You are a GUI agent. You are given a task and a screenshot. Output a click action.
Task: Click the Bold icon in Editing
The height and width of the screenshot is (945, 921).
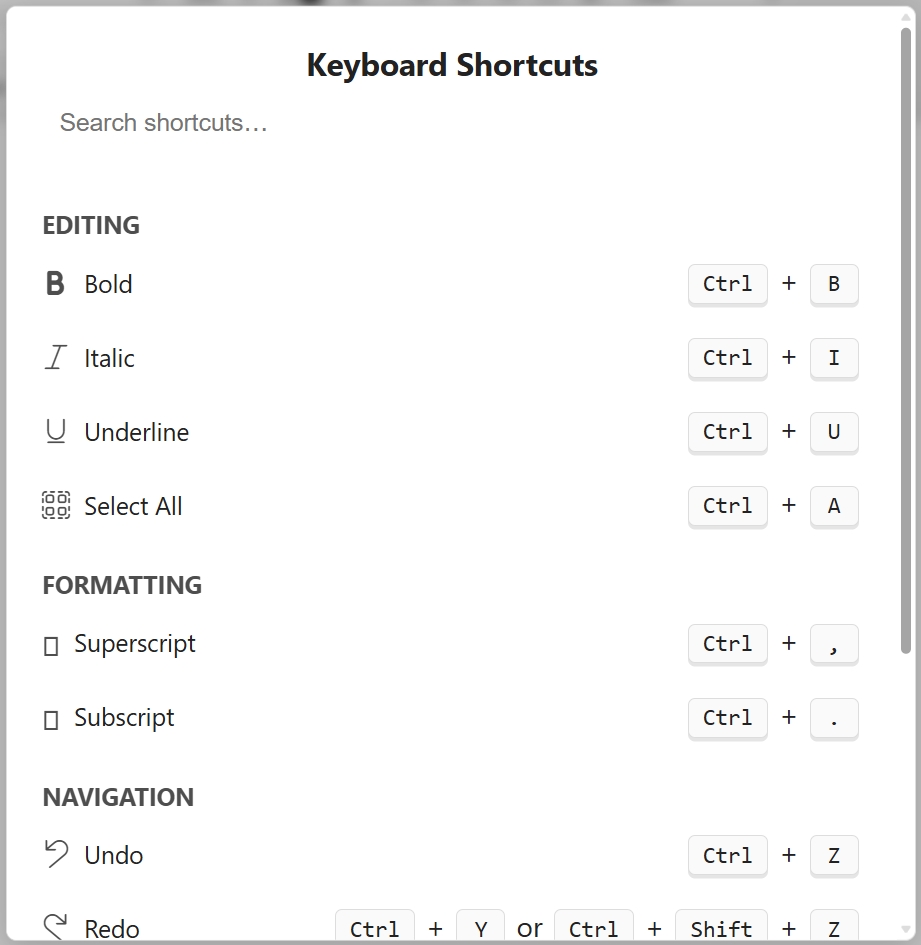pyautogui.click(x=55, y=284)
